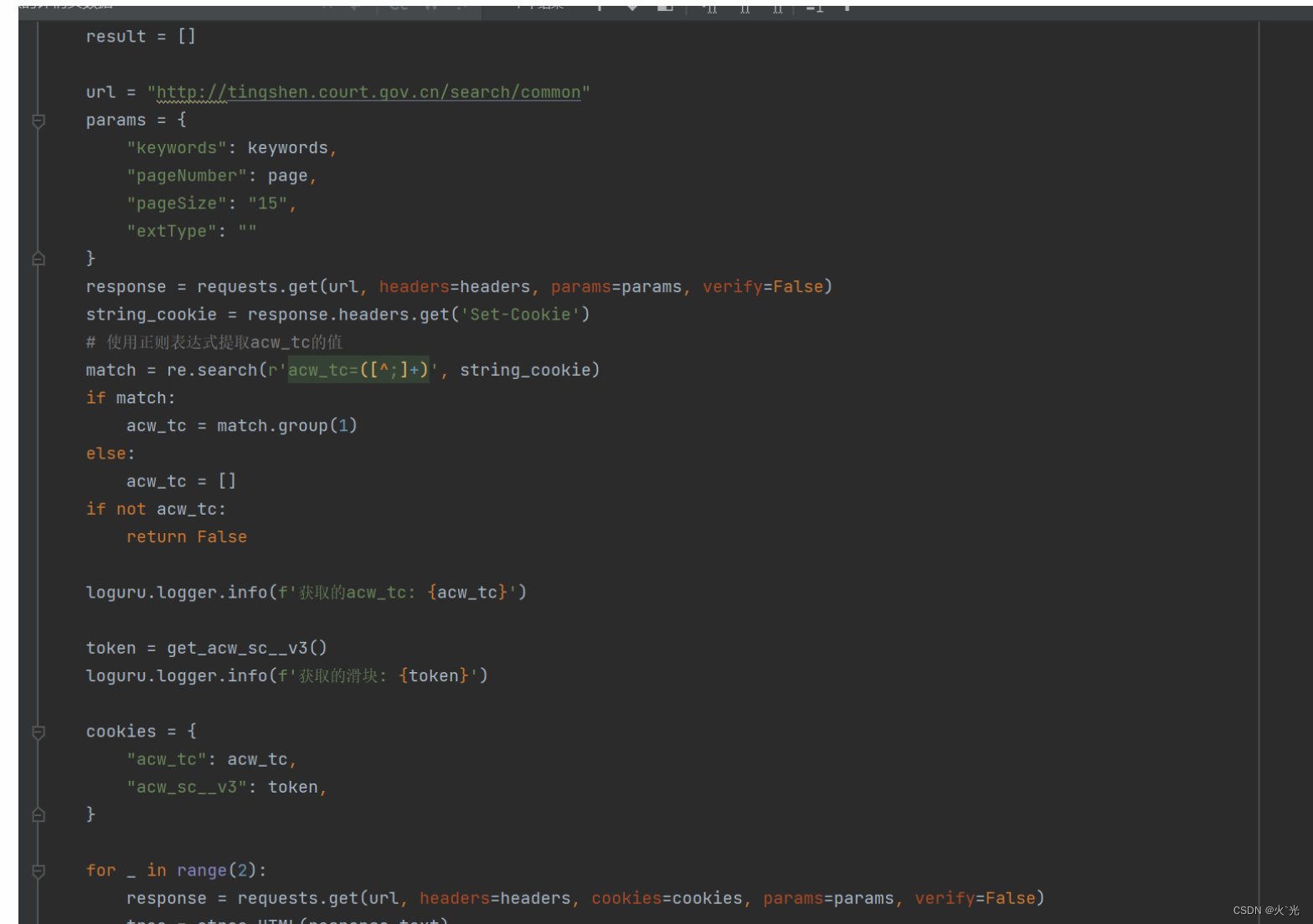Click fold end marker below the "extType" line
1313x924 pixels.
[39, 259]
